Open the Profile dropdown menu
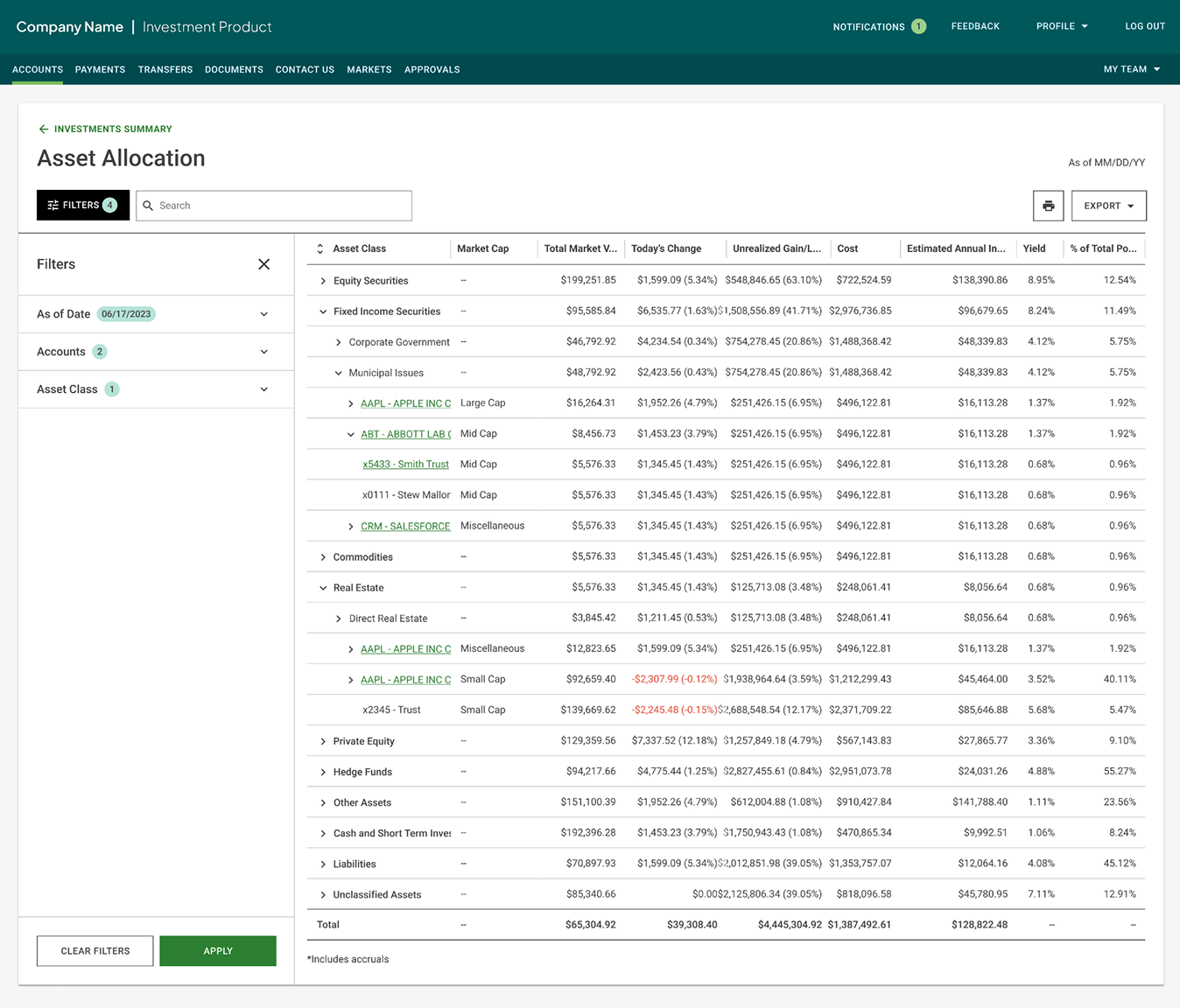This screenshot has height=1008, width=1180. point(1062,26)
